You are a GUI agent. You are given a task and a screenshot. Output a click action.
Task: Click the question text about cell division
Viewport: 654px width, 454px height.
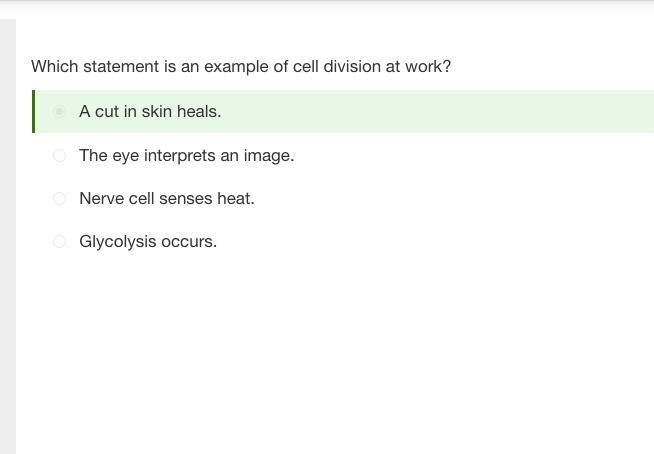[241, 66]
